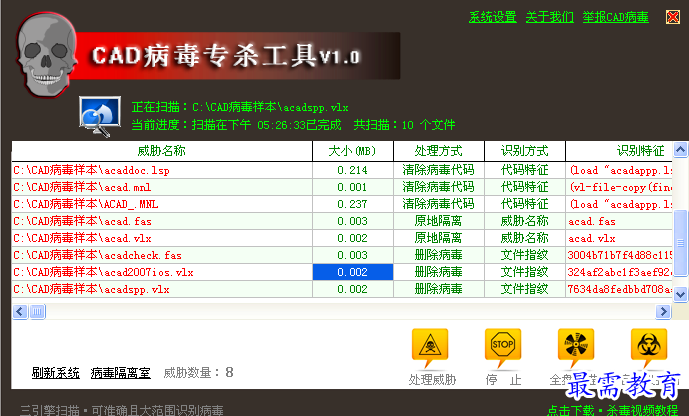Viewport: 689px width, 416px height.
Task: Click 威胁名称 column header
Action: (162, 151)
